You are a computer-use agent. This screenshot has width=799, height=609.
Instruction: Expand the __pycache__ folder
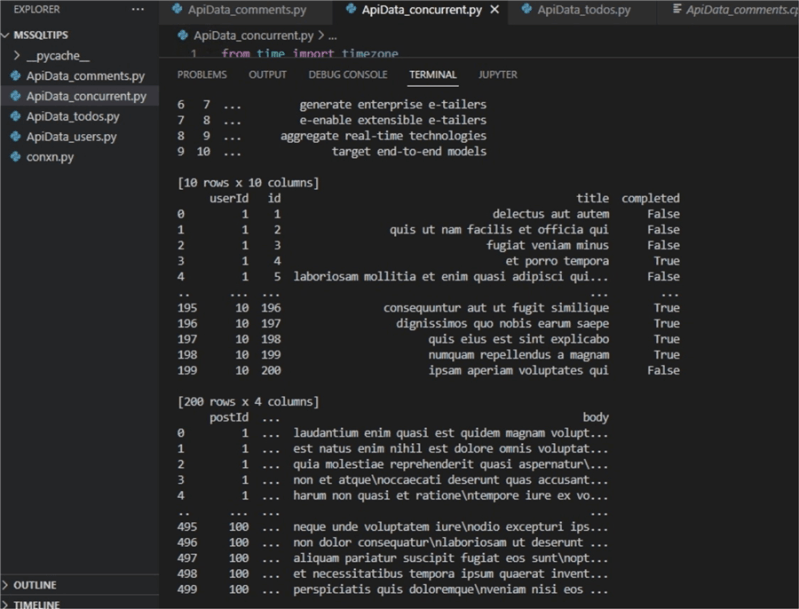click(17, 56)
